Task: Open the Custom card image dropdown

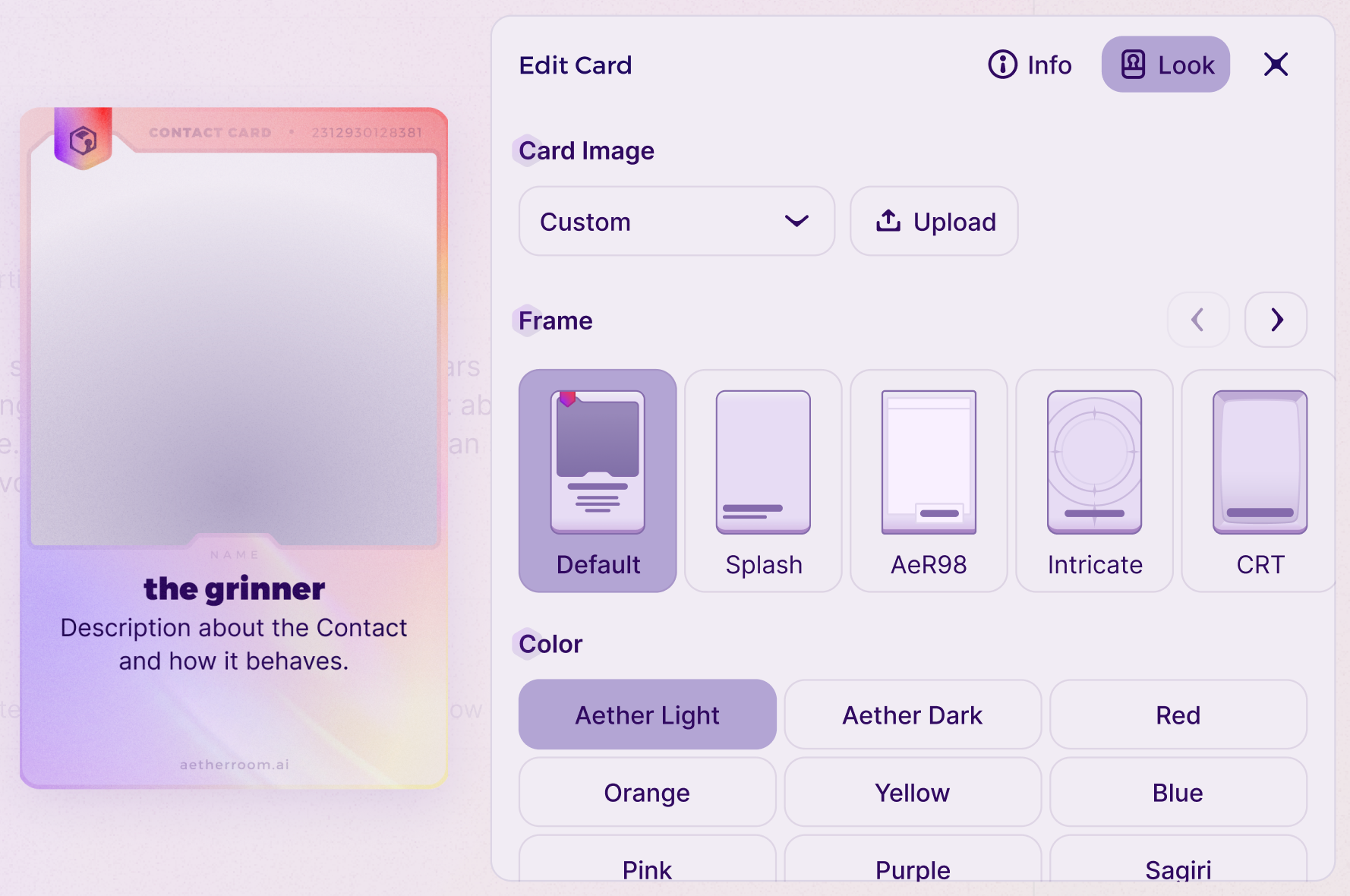Action: [677, 221]
